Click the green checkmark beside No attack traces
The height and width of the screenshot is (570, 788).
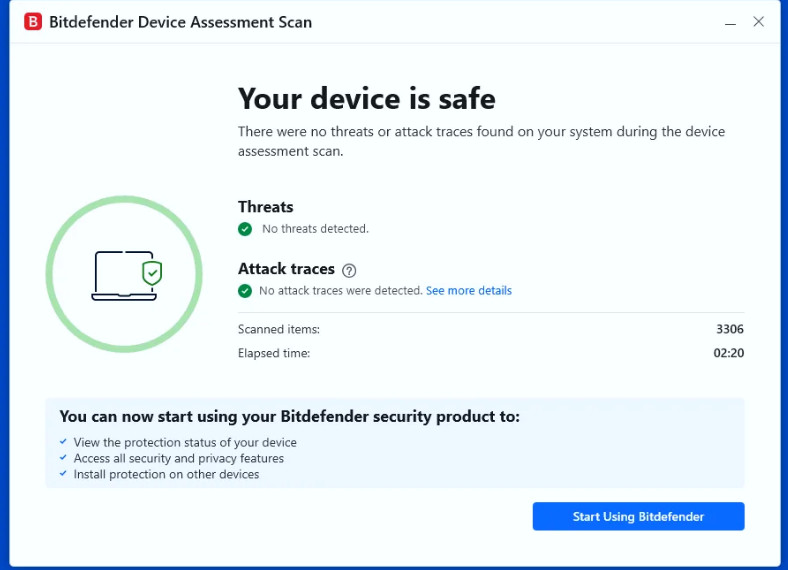coord(245,291)
